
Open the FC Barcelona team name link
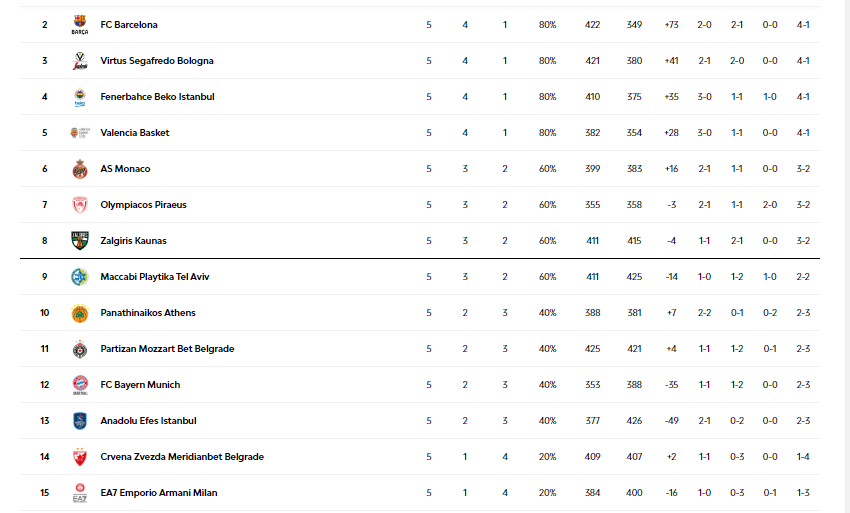pyautogui.click(x=129, y=25)
